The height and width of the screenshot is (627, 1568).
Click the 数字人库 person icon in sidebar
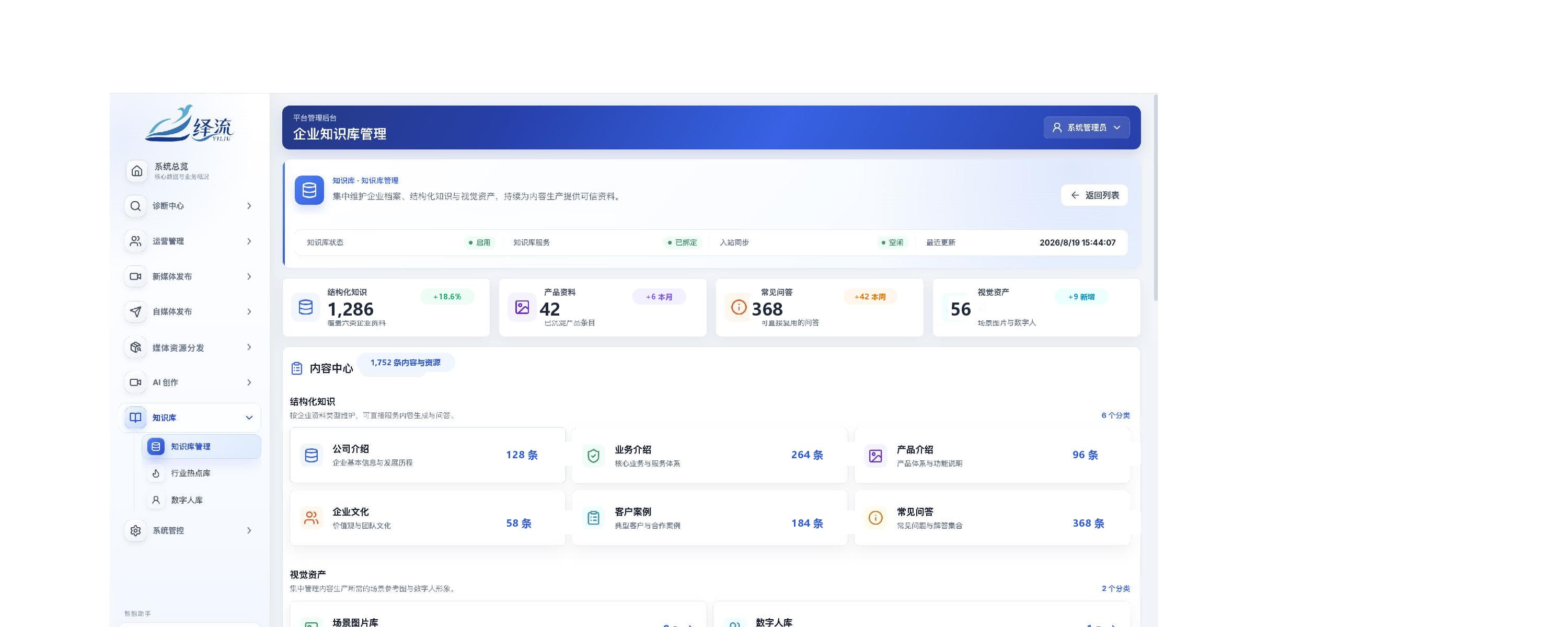point(156,500)
